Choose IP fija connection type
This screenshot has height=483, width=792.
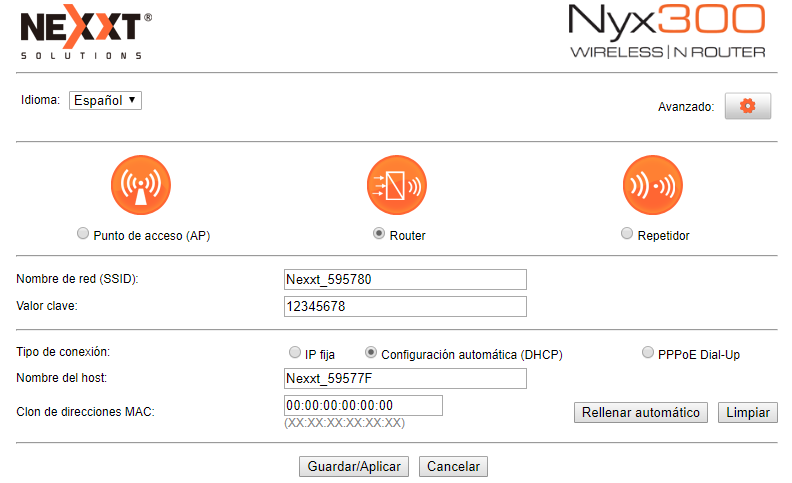click(x=294, y=352)
